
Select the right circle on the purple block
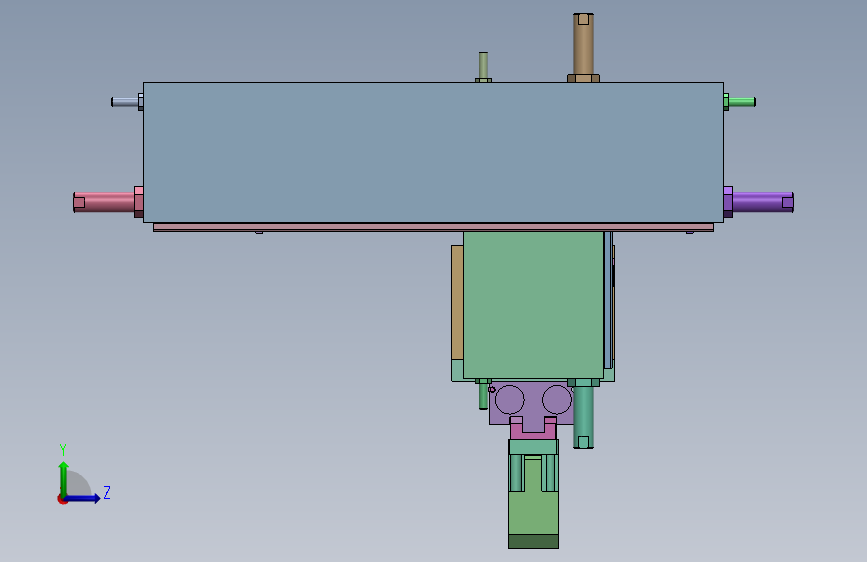click(x=557, y=399)
